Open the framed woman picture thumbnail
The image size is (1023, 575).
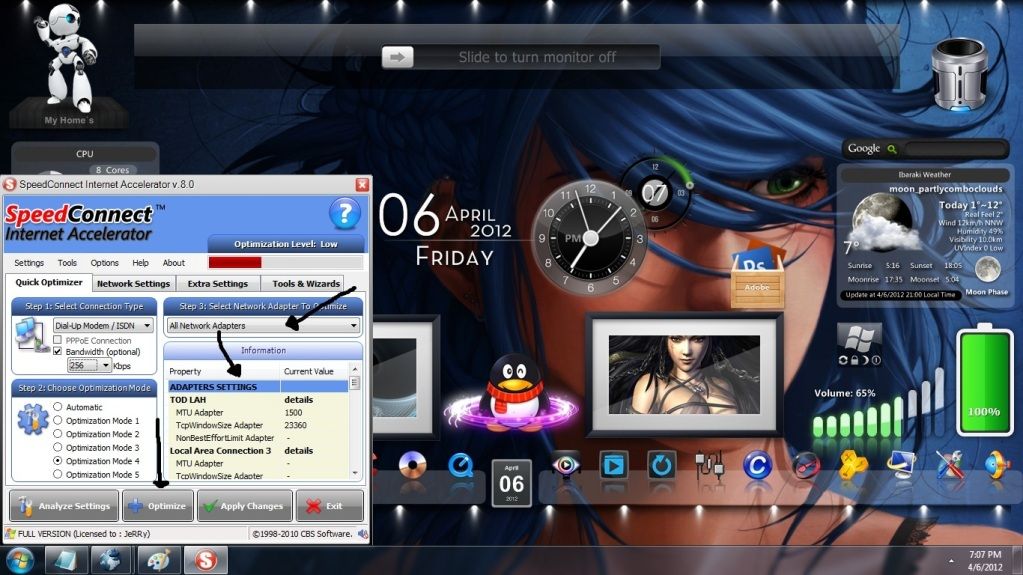coord(684,375)
